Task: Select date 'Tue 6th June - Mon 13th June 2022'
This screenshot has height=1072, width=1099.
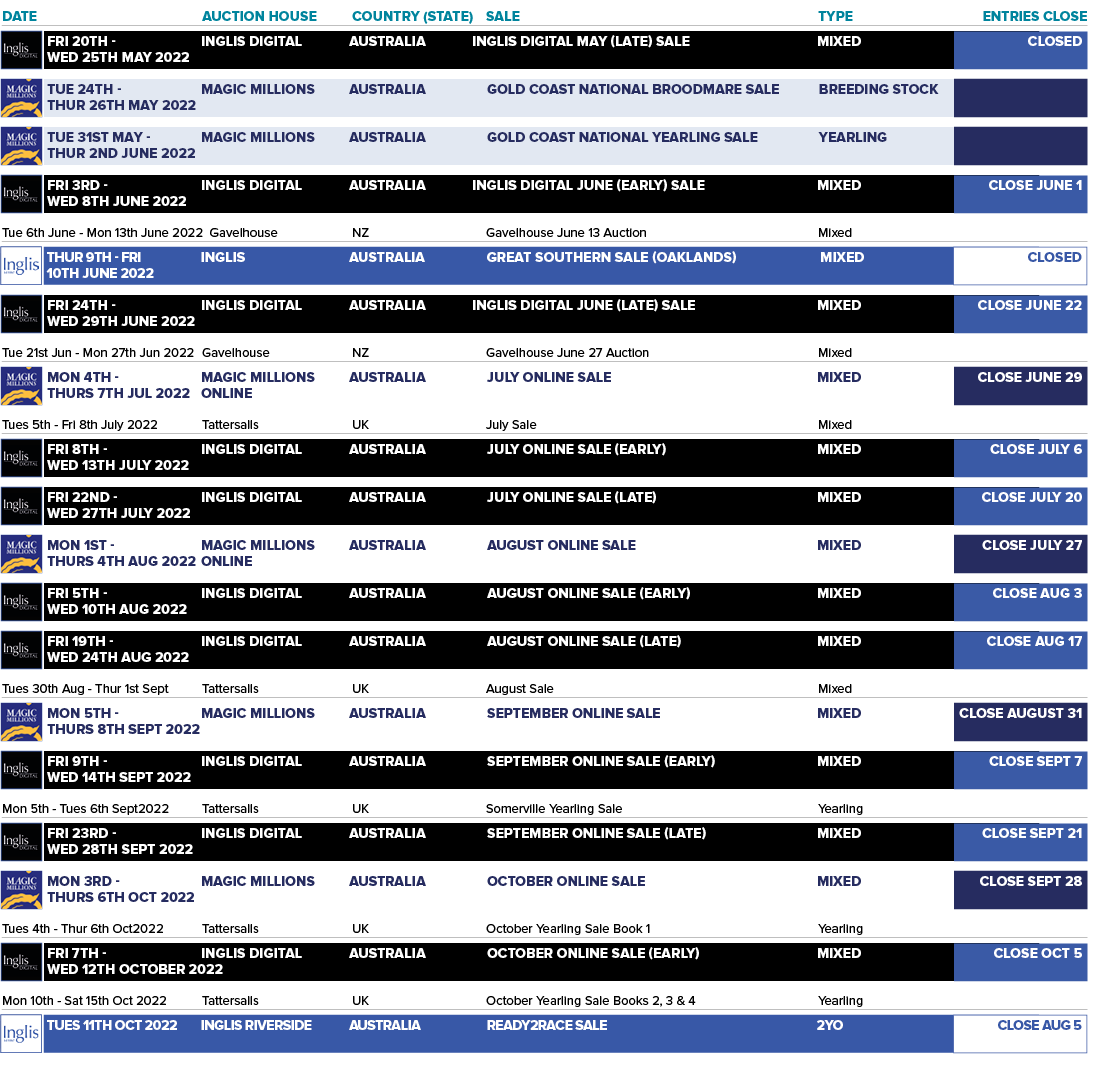Action: (x=102, y=233)
